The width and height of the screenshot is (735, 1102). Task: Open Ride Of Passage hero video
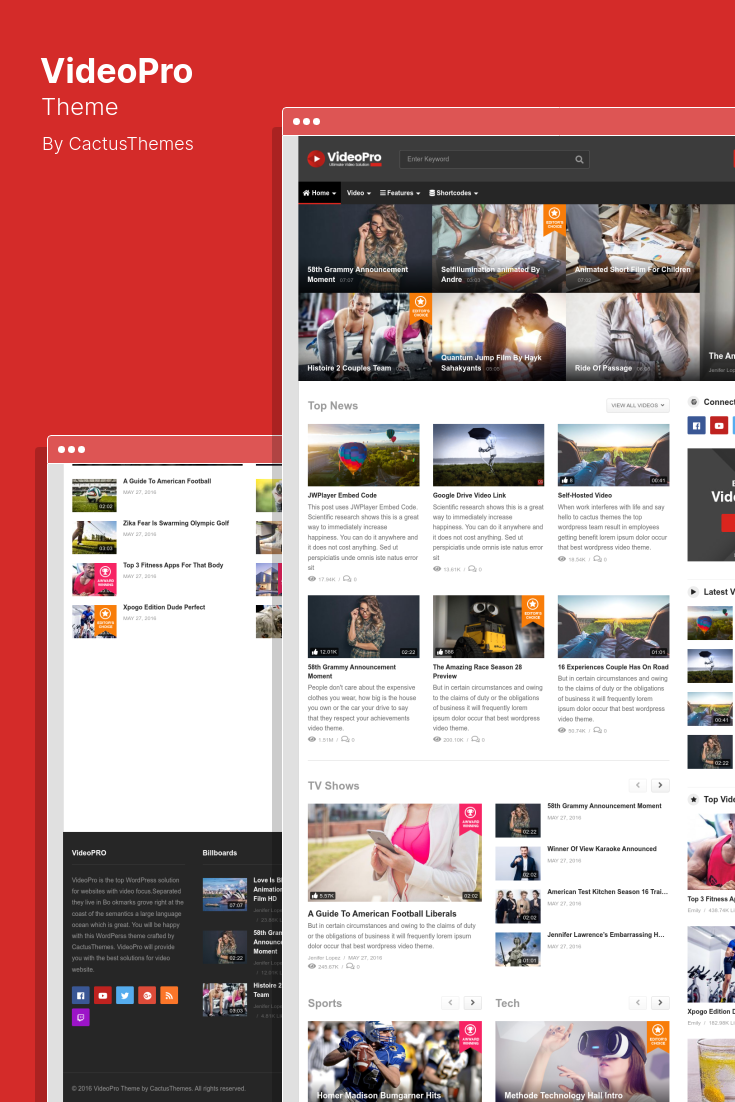tap(632, 337)
